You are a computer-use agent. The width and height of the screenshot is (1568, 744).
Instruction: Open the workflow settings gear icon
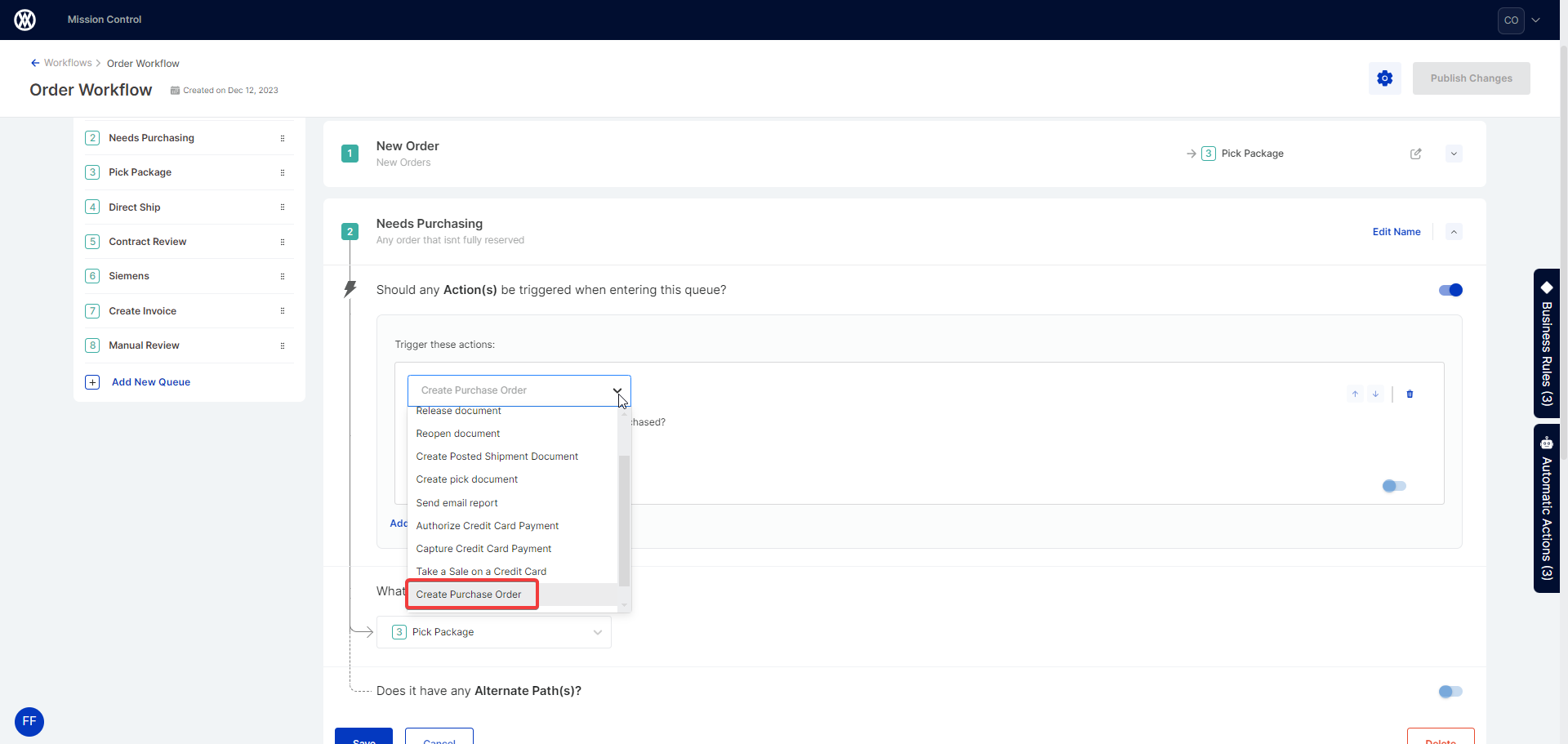[1384, 78]
